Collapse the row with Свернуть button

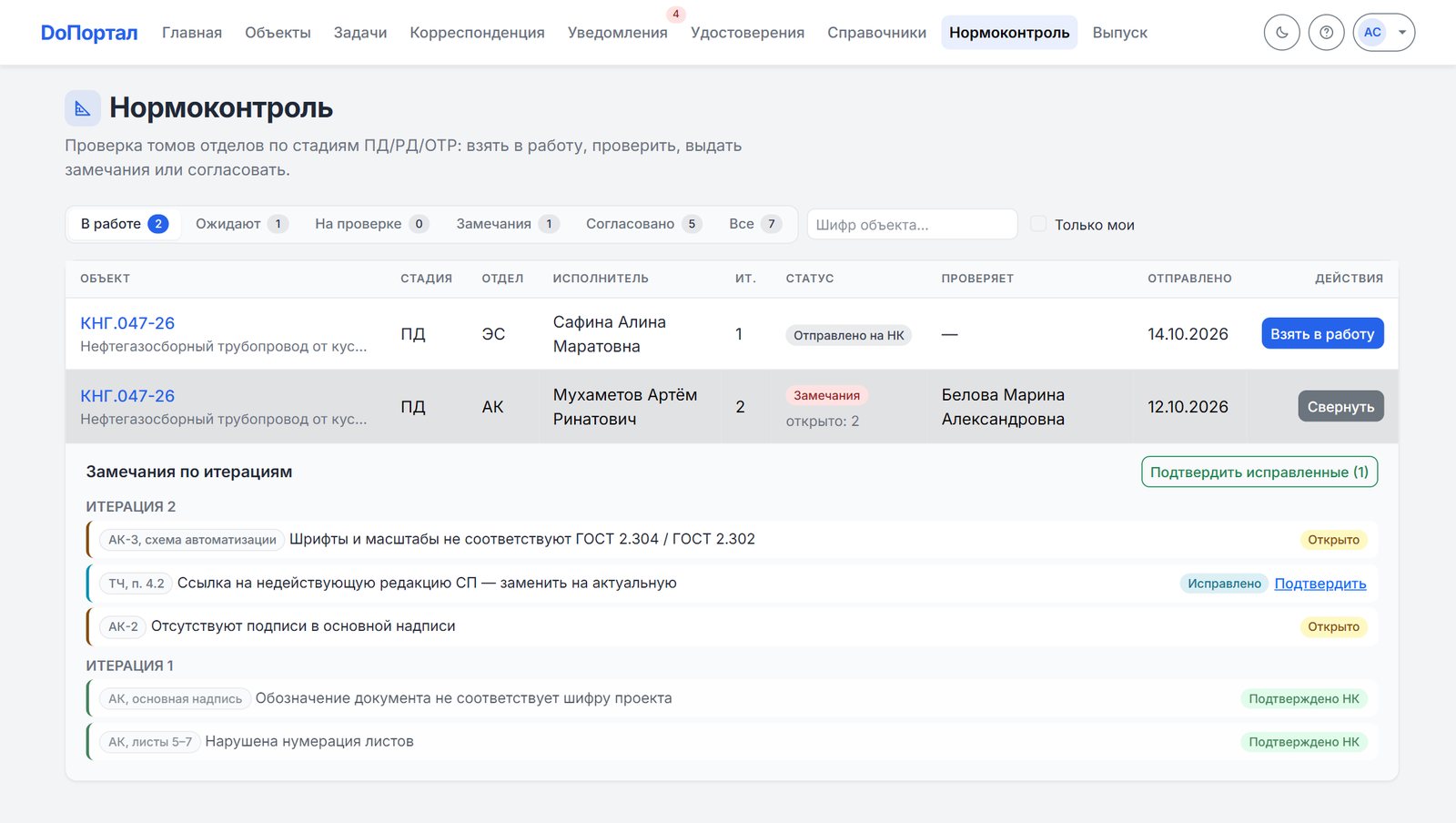[x=1340, y=406]
